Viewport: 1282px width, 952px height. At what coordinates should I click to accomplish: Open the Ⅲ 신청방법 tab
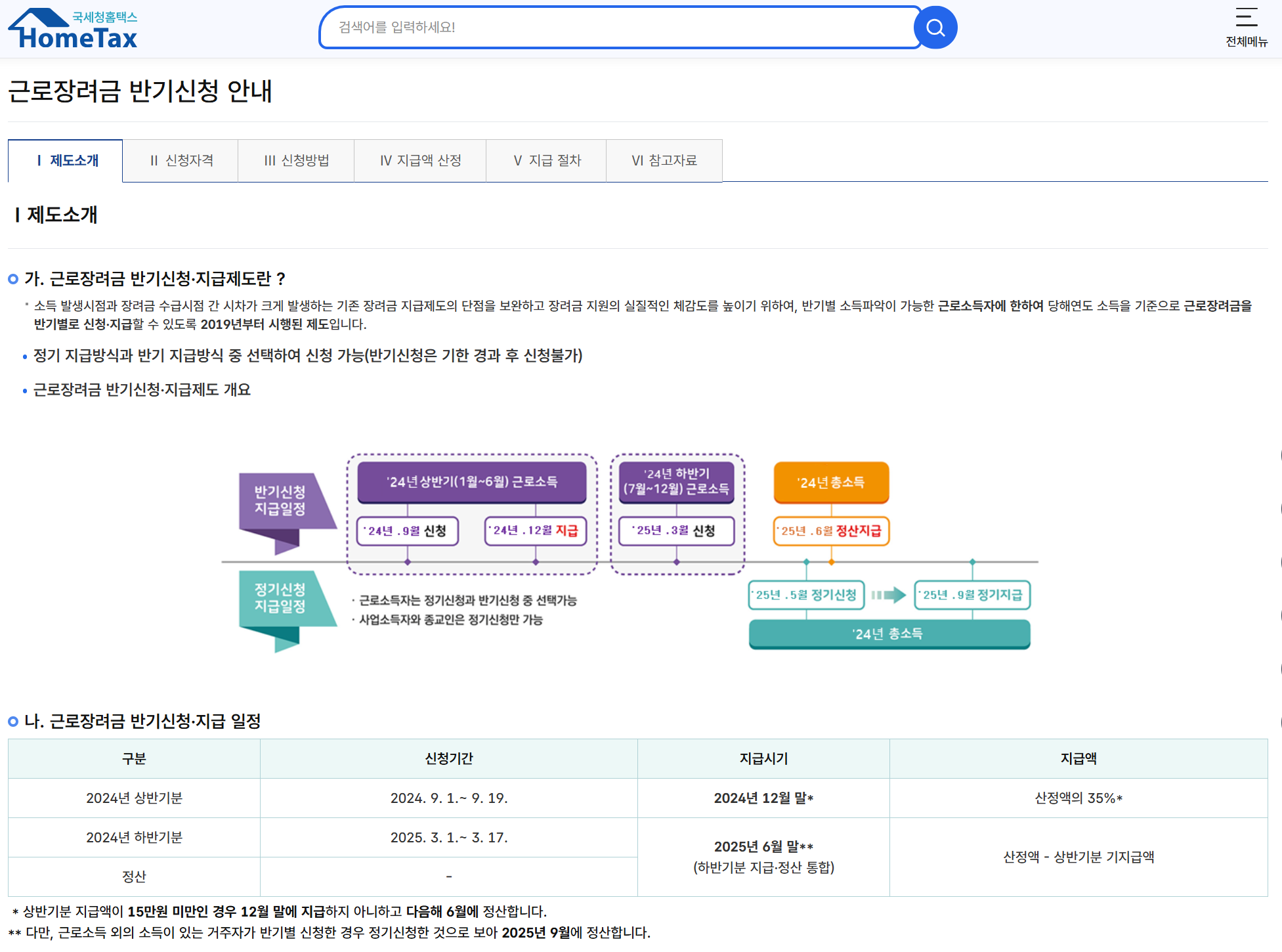pos(296,161)
